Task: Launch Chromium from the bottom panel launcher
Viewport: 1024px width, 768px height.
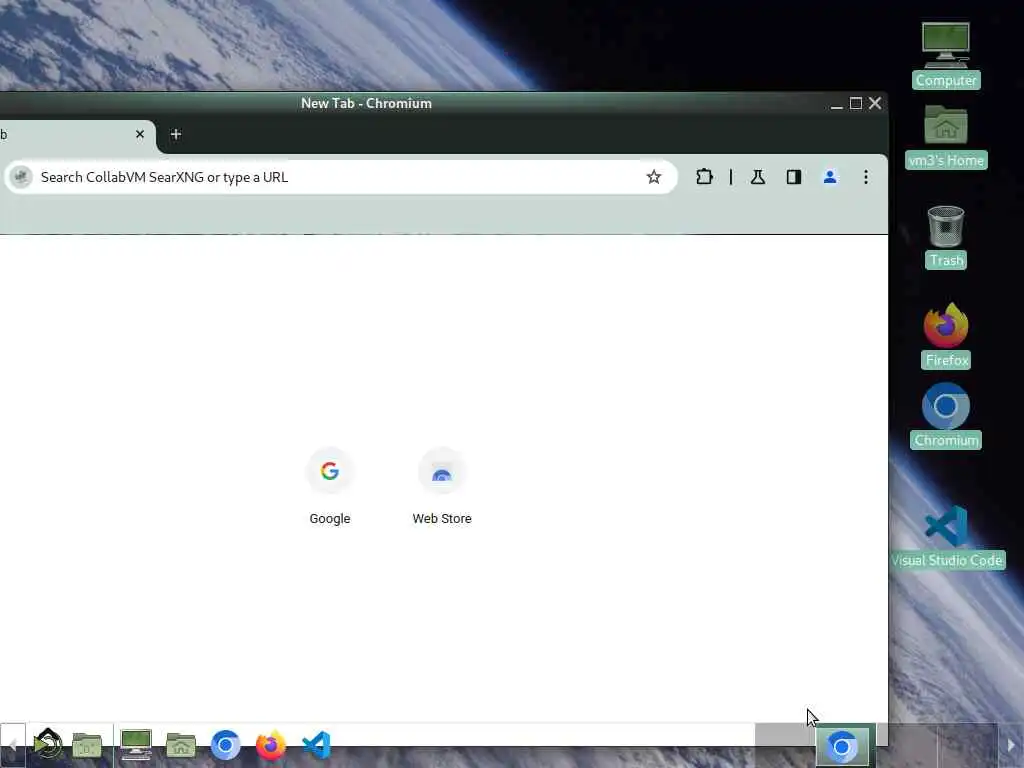Action: point(225,744)
